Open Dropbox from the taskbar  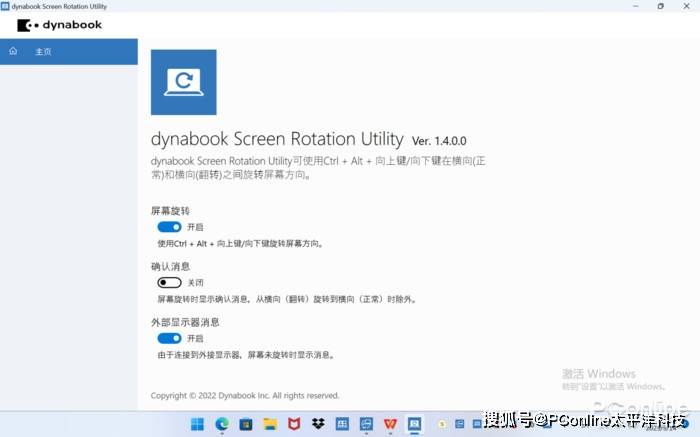pos(318,424)
